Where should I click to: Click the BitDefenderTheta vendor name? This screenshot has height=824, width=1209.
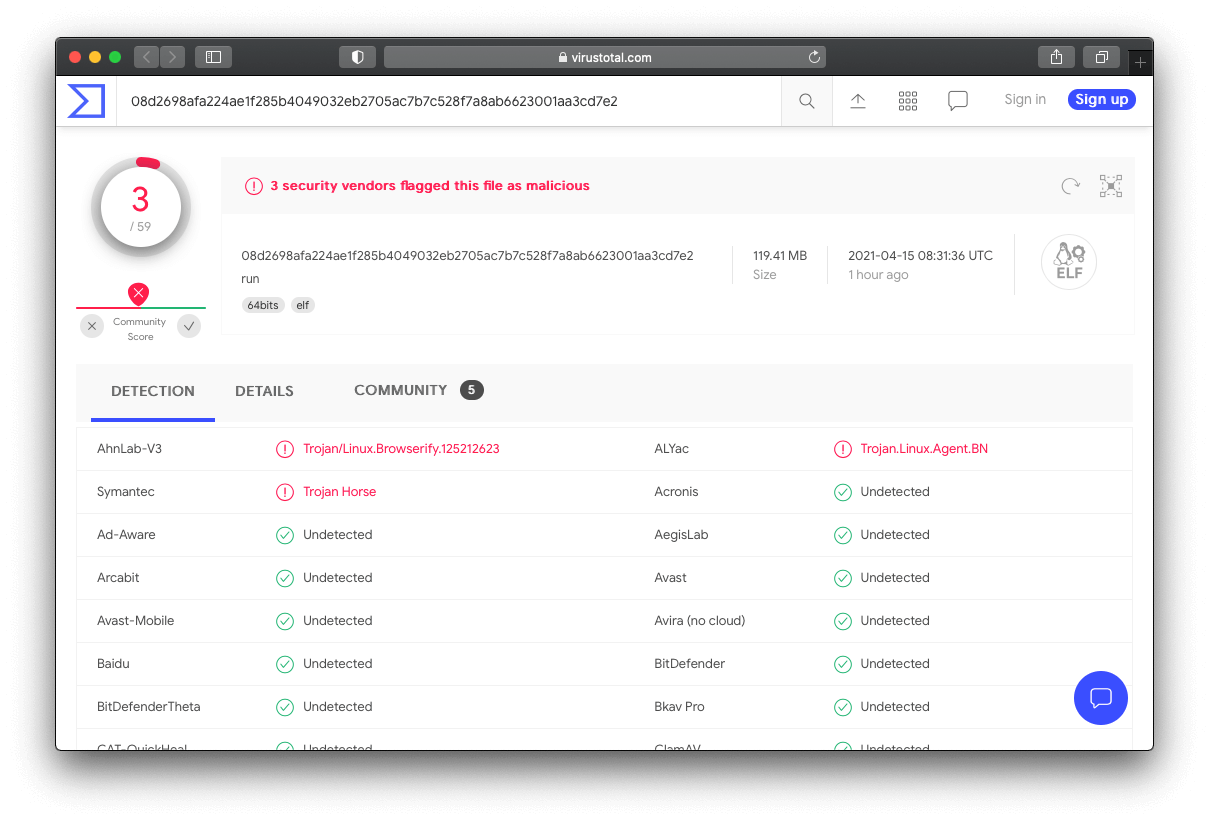[149, 707]
